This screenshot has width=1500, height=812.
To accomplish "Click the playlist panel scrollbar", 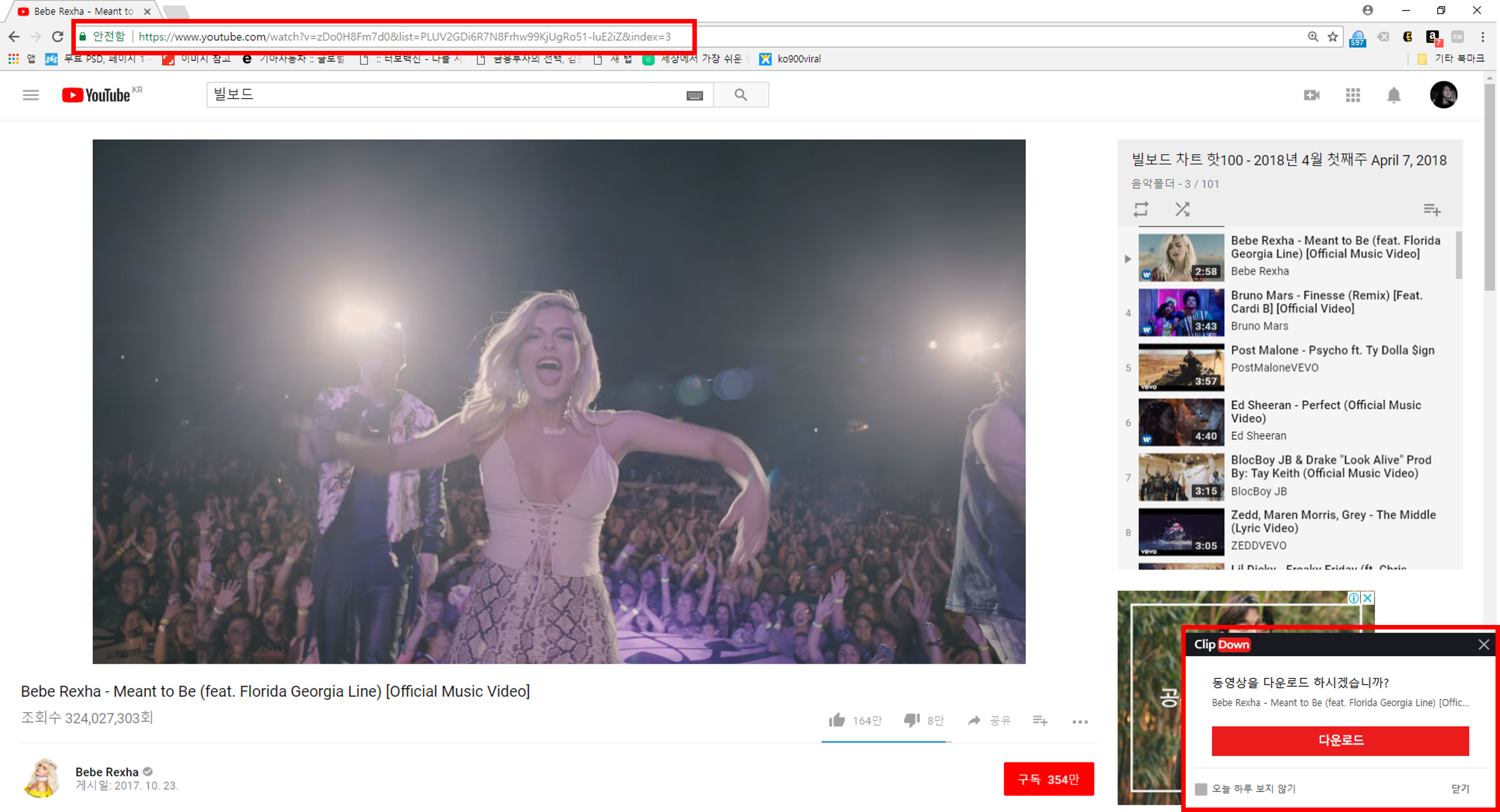I will pyautogui.click(x=1459, y=255).
